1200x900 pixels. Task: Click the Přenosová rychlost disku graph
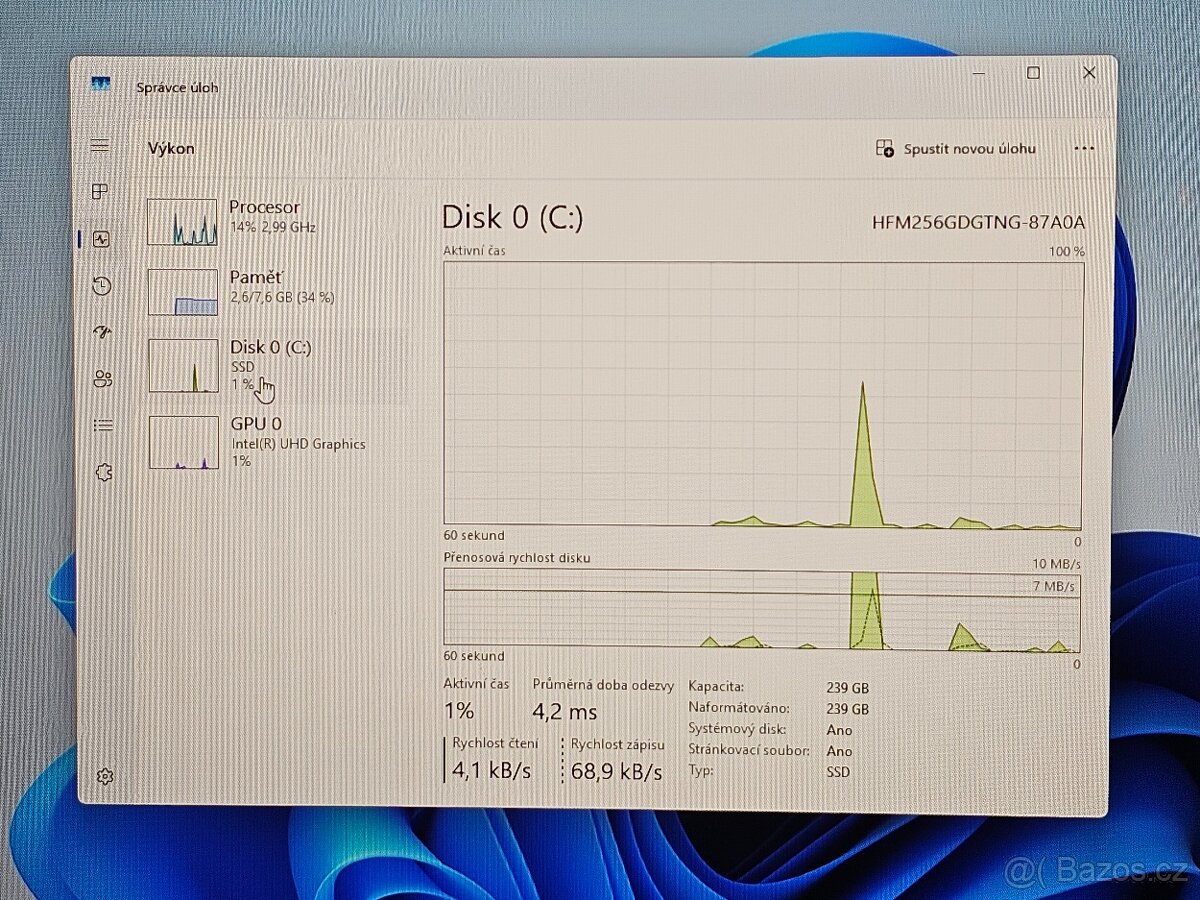tap(762, 610)
